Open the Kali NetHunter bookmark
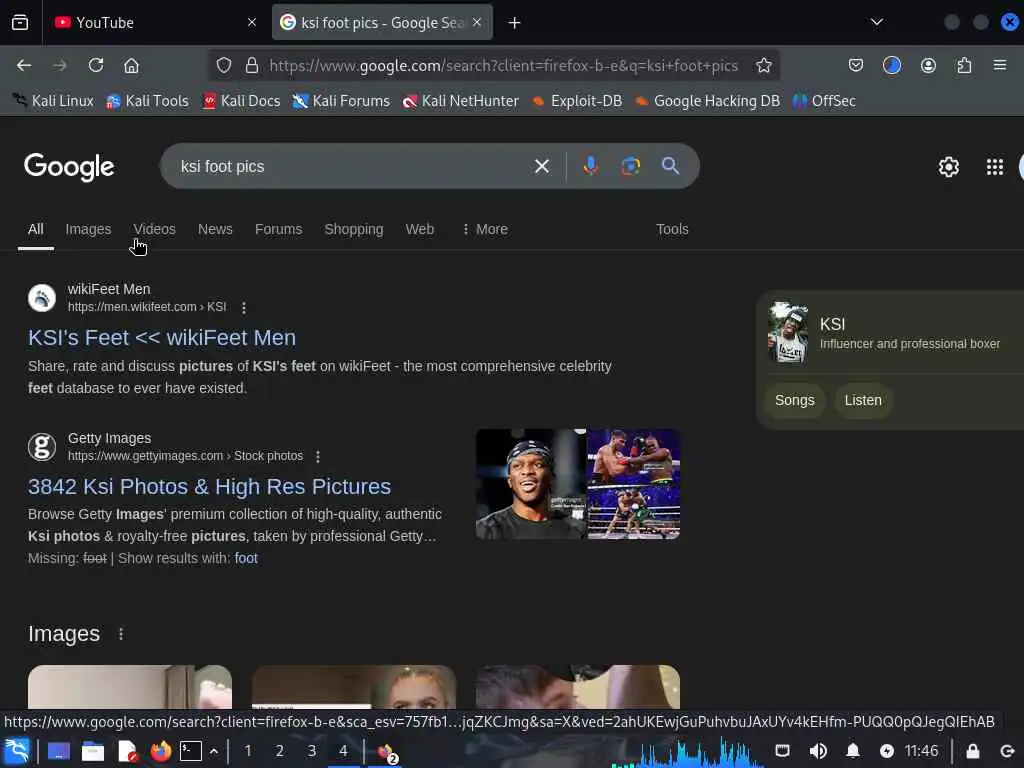1024x768 pixels. tap(460, 101)
